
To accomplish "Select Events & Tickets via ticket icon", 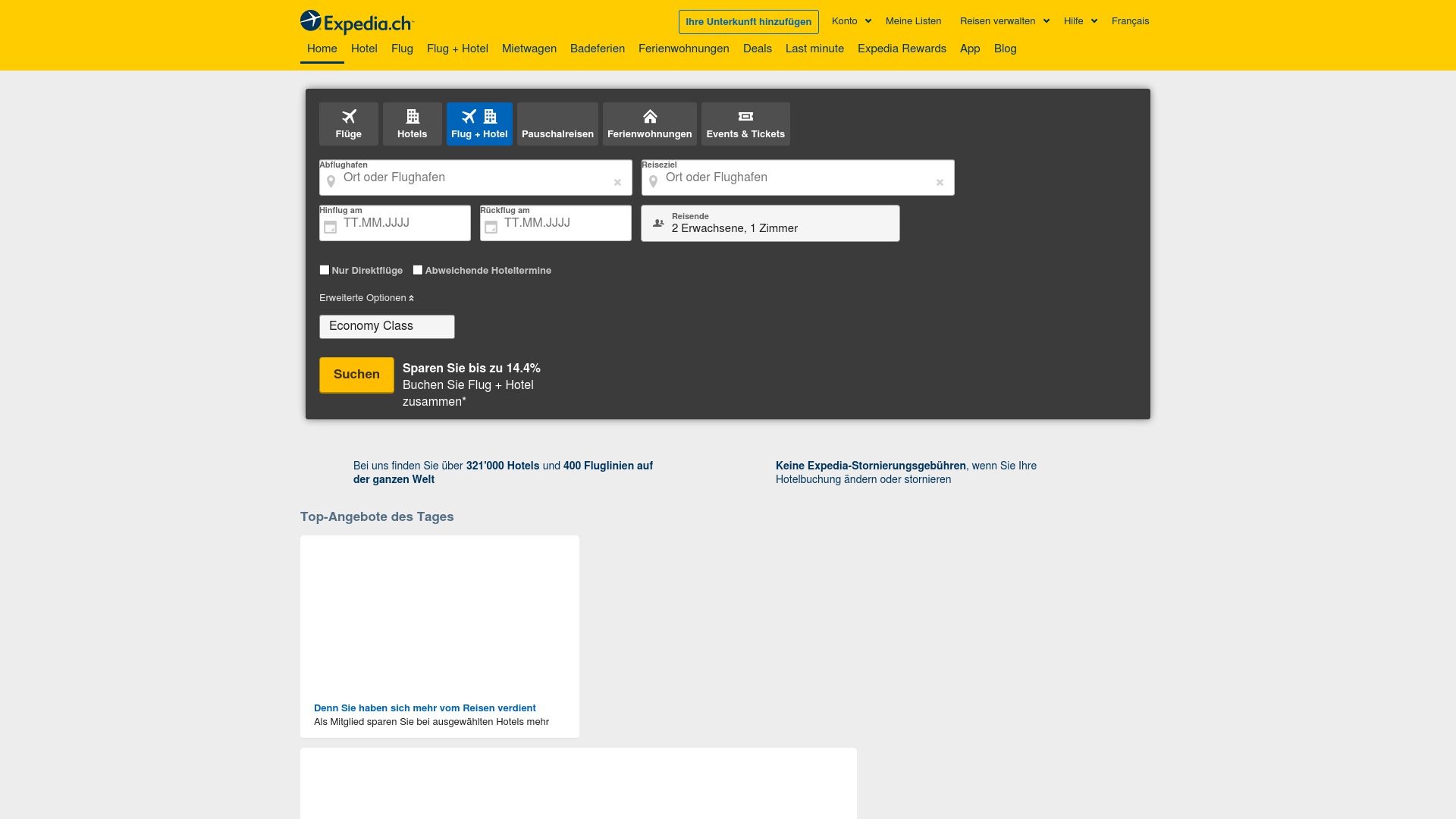I will (x=745, y=116).
